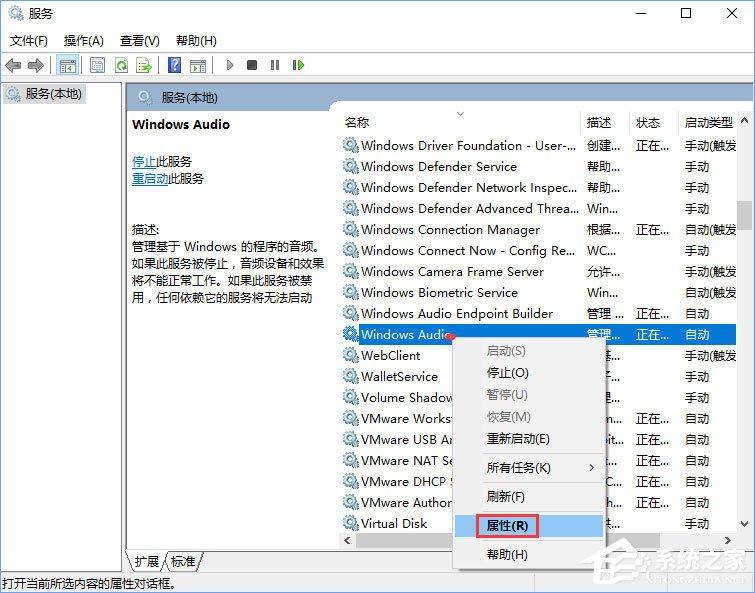This screenshot has width=755, height=593.
Task: Click the horizontal scrollbar left arrow
Action: [x=347, y=541]
